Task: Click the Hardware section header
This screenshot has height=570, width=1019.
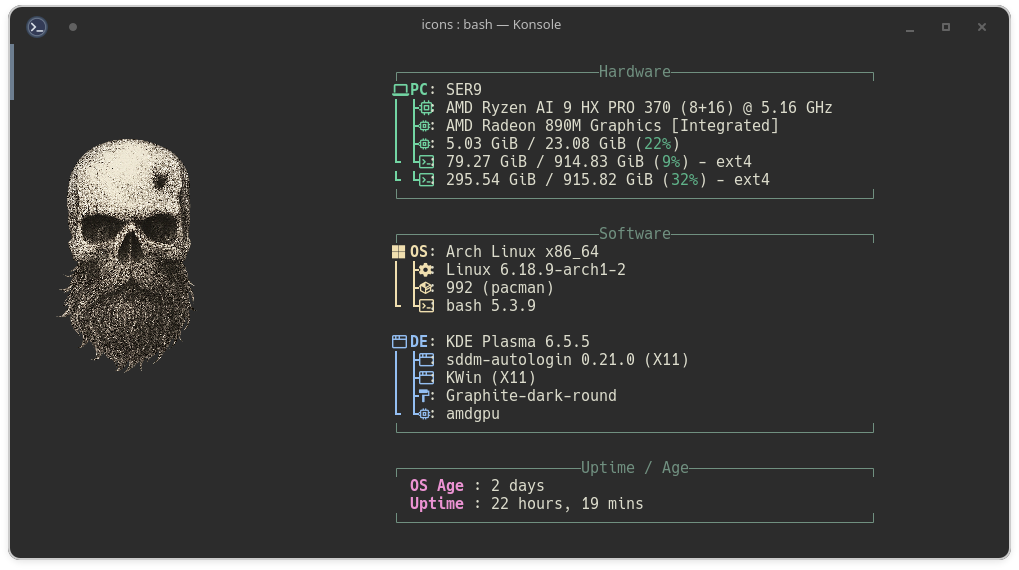Action: 634,72
